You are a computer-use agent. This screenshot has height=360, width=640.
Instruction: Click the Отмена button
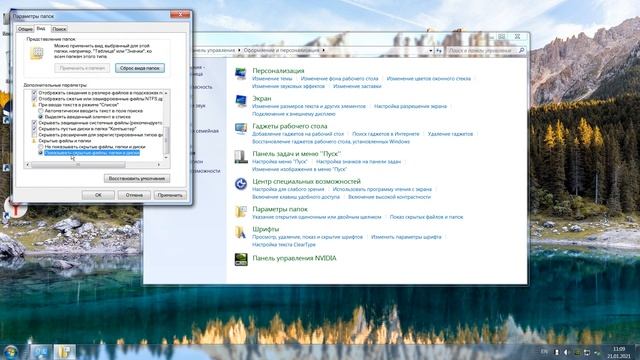pos(134,195)
